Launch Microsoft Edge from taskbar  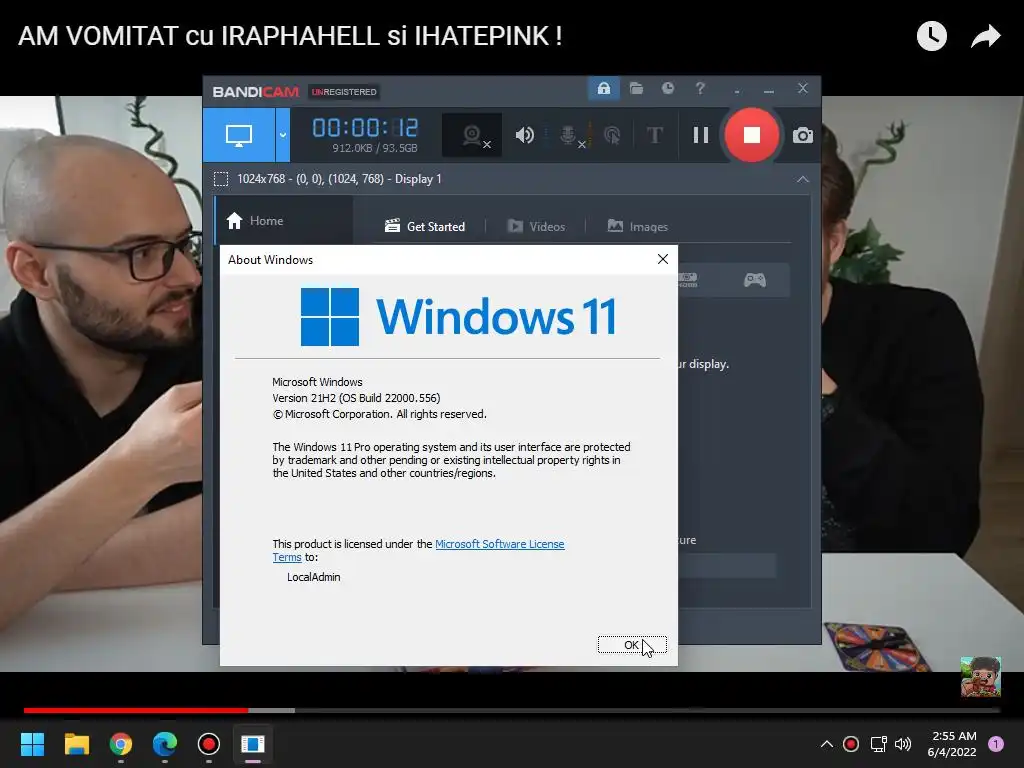165,744
